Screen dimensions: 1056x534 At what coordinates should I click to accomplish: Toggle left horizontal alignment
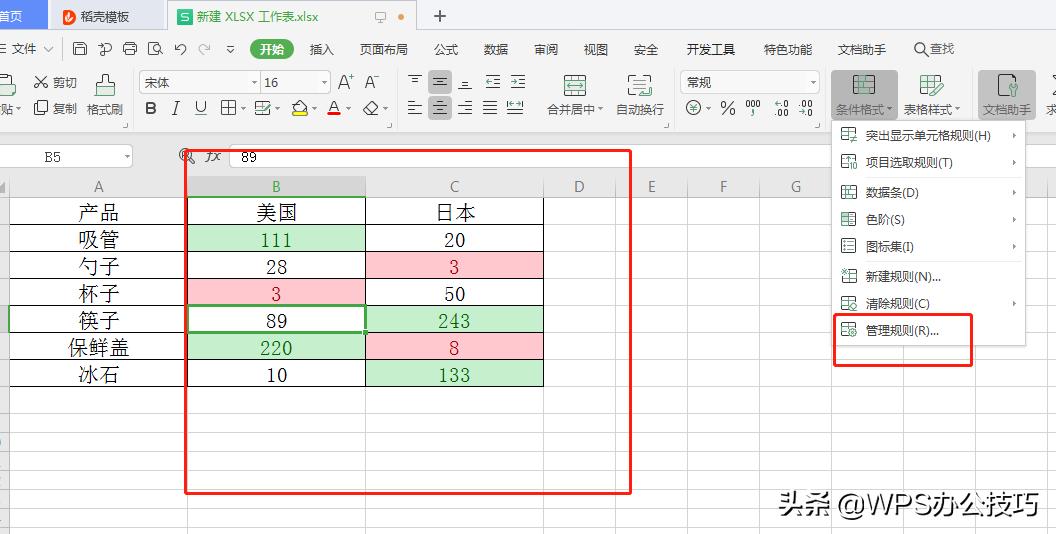[x=415, y=108]
